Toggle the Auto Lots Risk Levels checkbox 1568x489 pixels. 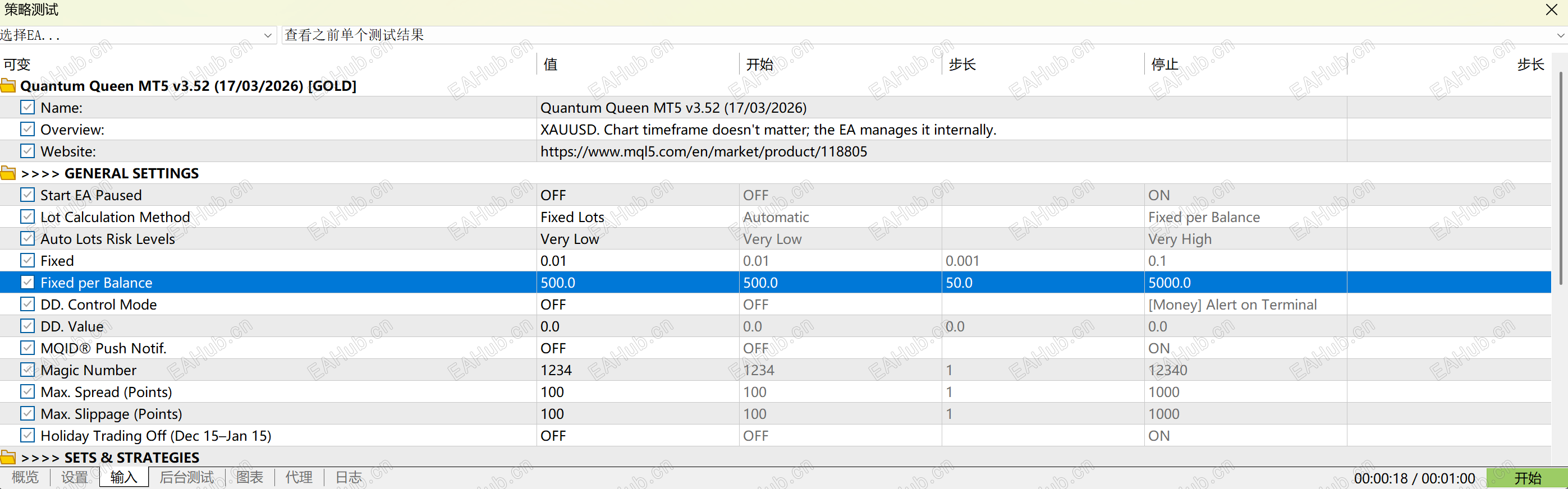[x=27, y=239]
